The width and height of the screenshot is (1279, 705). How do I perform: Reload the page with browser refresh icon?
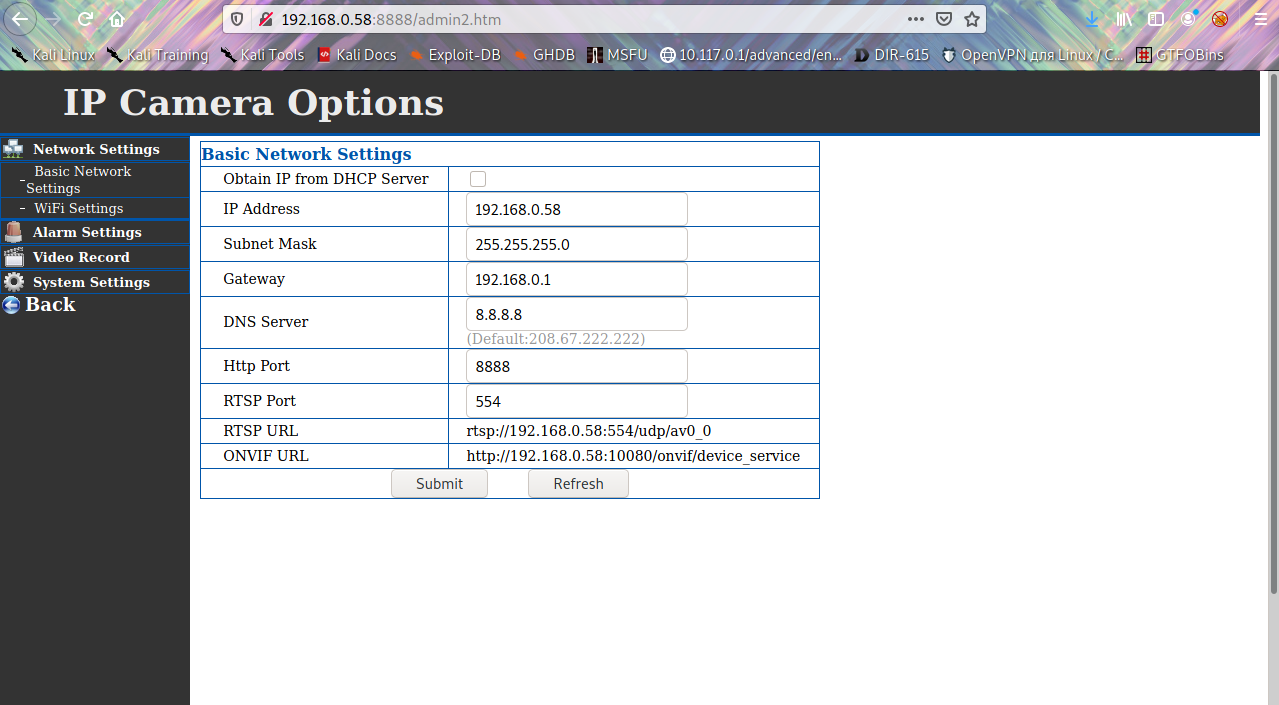pyautogui.click(x=85, y=19)
